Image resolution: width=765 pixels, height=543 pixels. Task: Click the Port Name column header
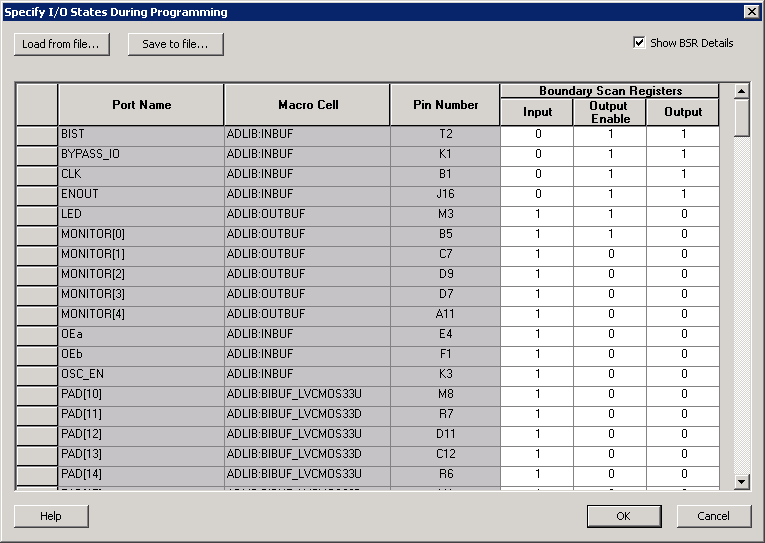coord(141,105)
